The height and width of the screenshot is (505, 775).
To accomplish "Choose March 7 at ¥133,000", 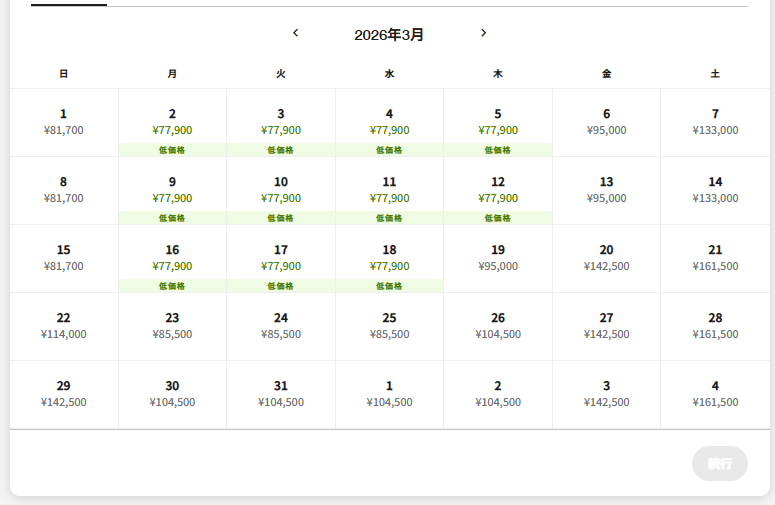I will click(x=715, y=122).
